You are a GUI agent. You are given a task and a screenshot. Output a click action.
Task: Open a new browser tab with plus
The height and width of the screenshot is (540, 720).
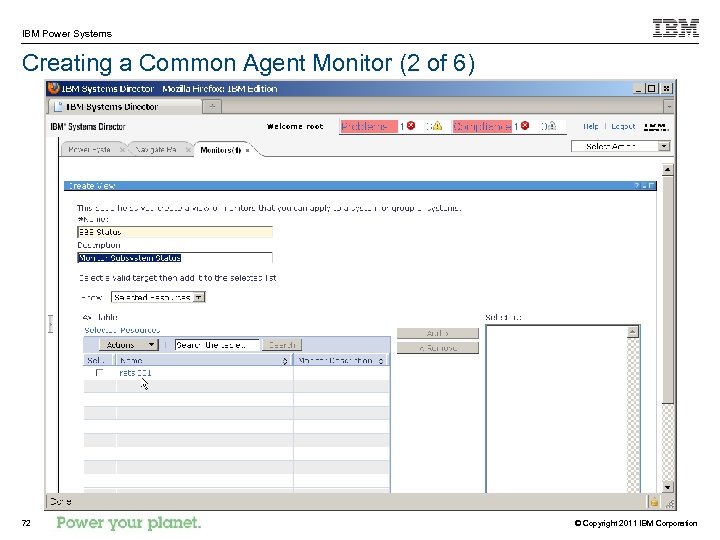212,107
